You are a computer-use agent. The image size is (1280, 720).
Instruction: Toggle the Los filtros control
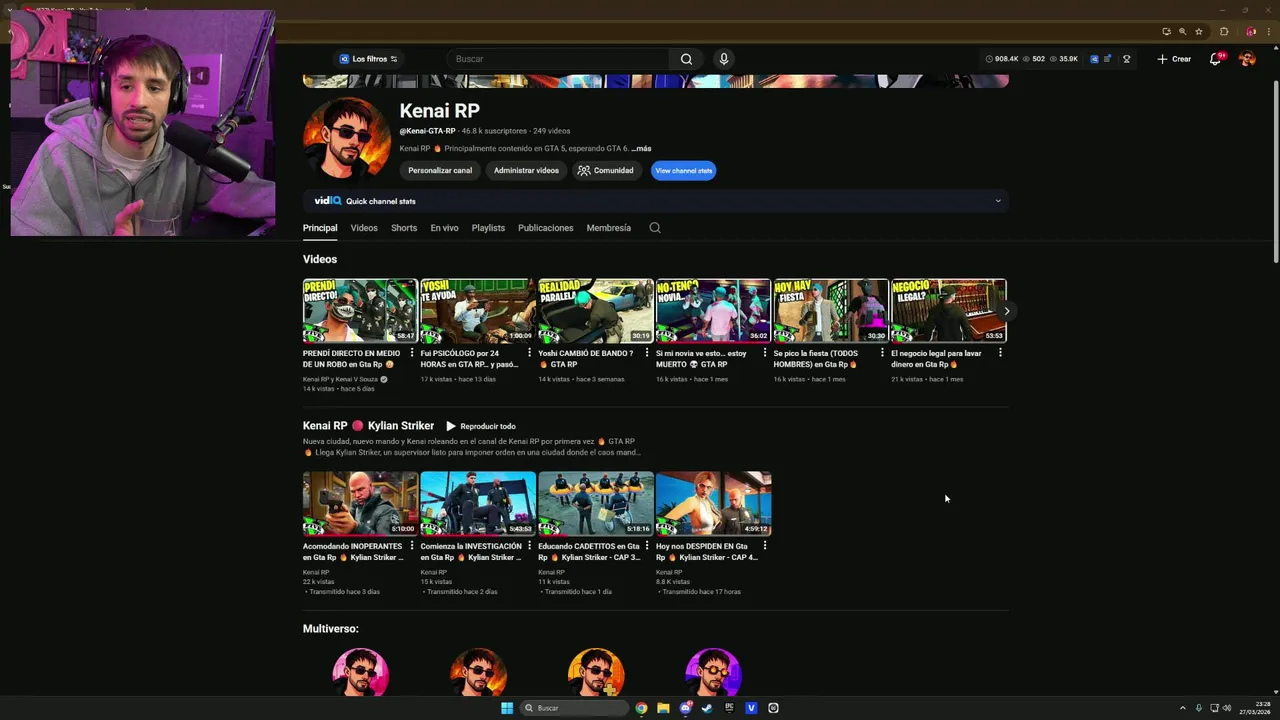coord(368,59)
